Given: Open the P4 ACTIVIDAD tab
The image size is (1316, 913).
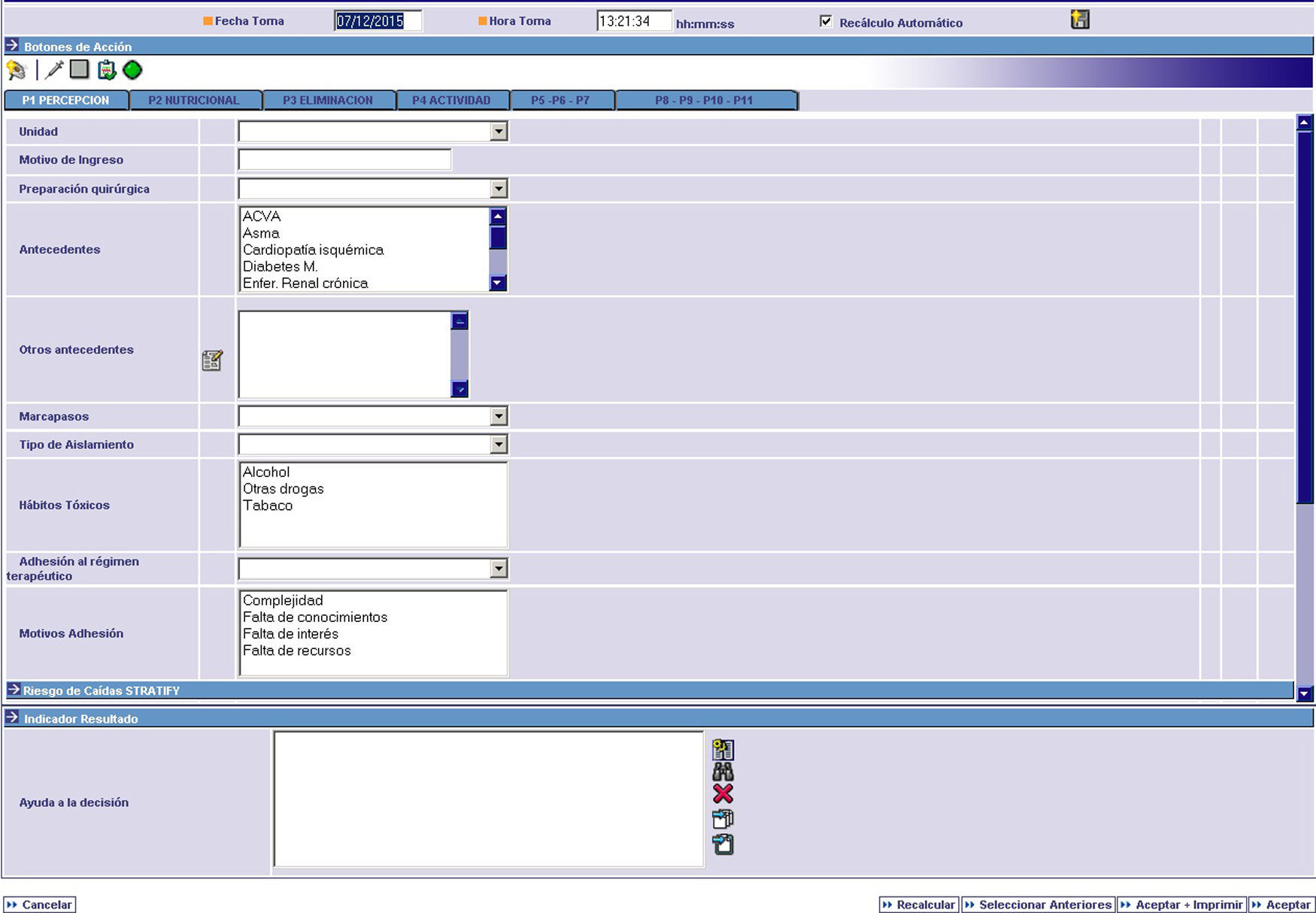Looking at the screenshot, I should click(451, 100).
